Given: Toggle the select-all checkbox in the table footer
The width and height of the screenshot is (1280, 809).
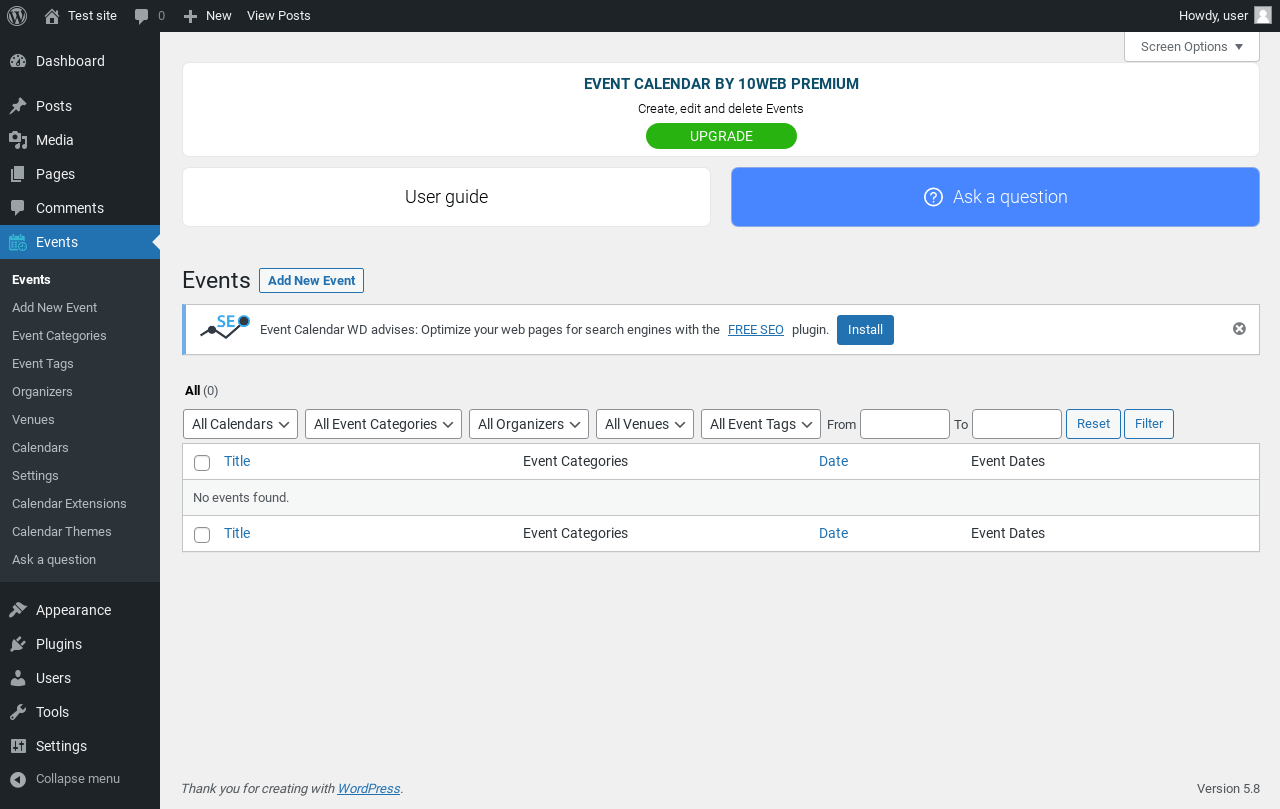Looking at the screenshot, I should (x=202, y=534).
